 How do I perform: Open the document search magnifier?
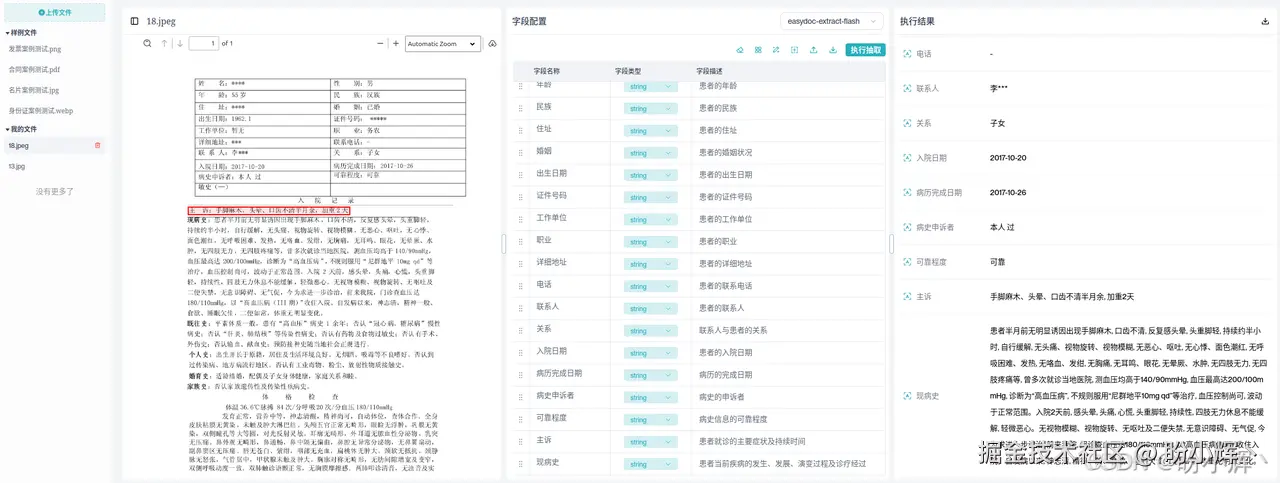coord(147,43)
